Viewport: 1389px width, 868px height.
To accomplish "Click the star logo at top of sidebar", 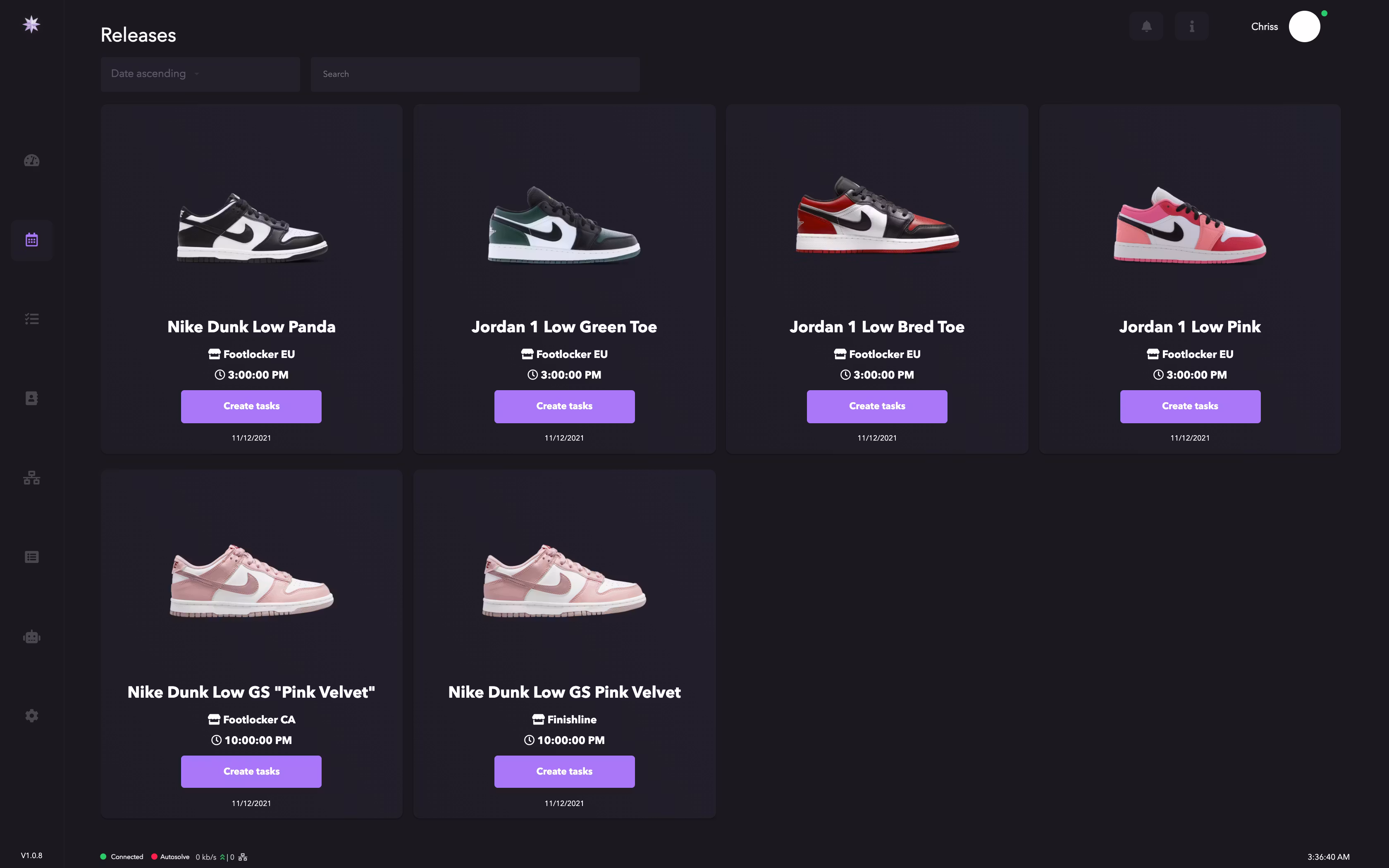I will point(31,24).
